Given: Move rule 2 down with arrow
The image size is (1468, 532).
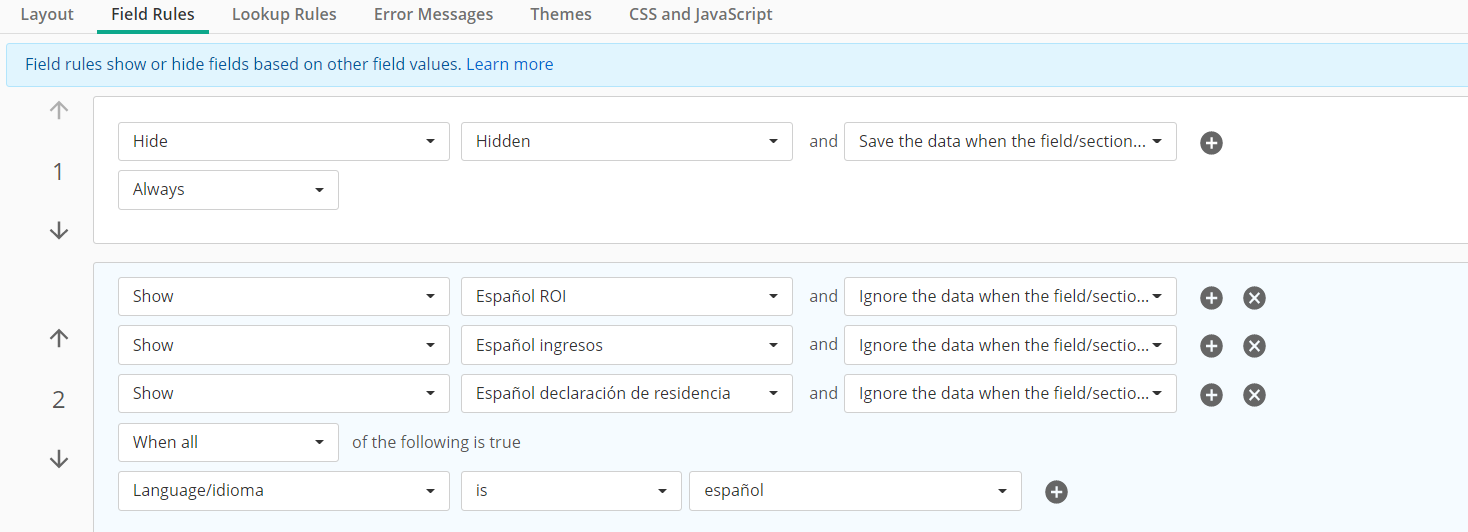Looking at the screenshot, I should click(59, 459).
